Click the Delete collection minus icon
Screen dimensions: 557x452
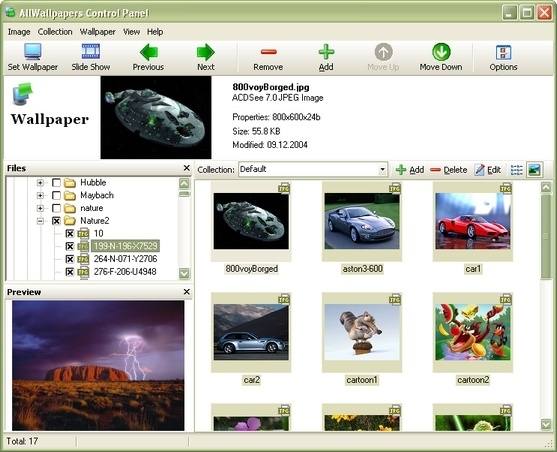(435, 170)
